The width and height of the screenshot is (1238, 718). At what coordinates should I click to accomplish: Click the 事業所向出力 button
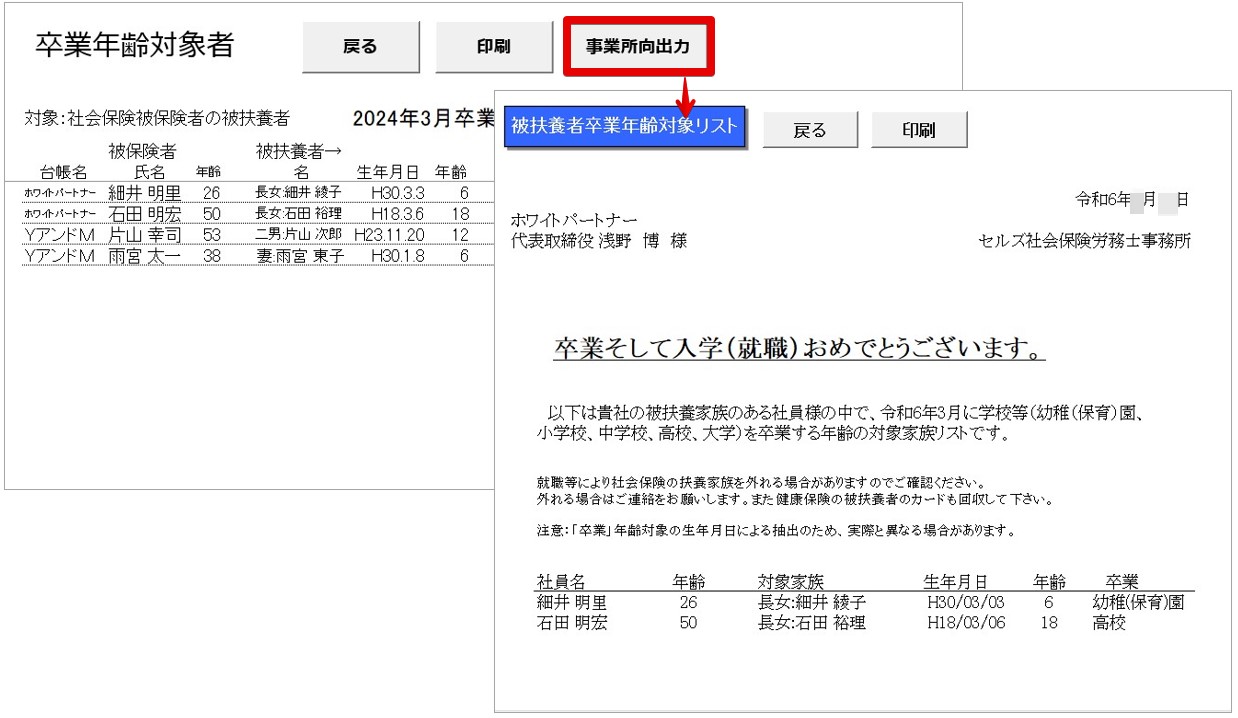coord(638,46)
